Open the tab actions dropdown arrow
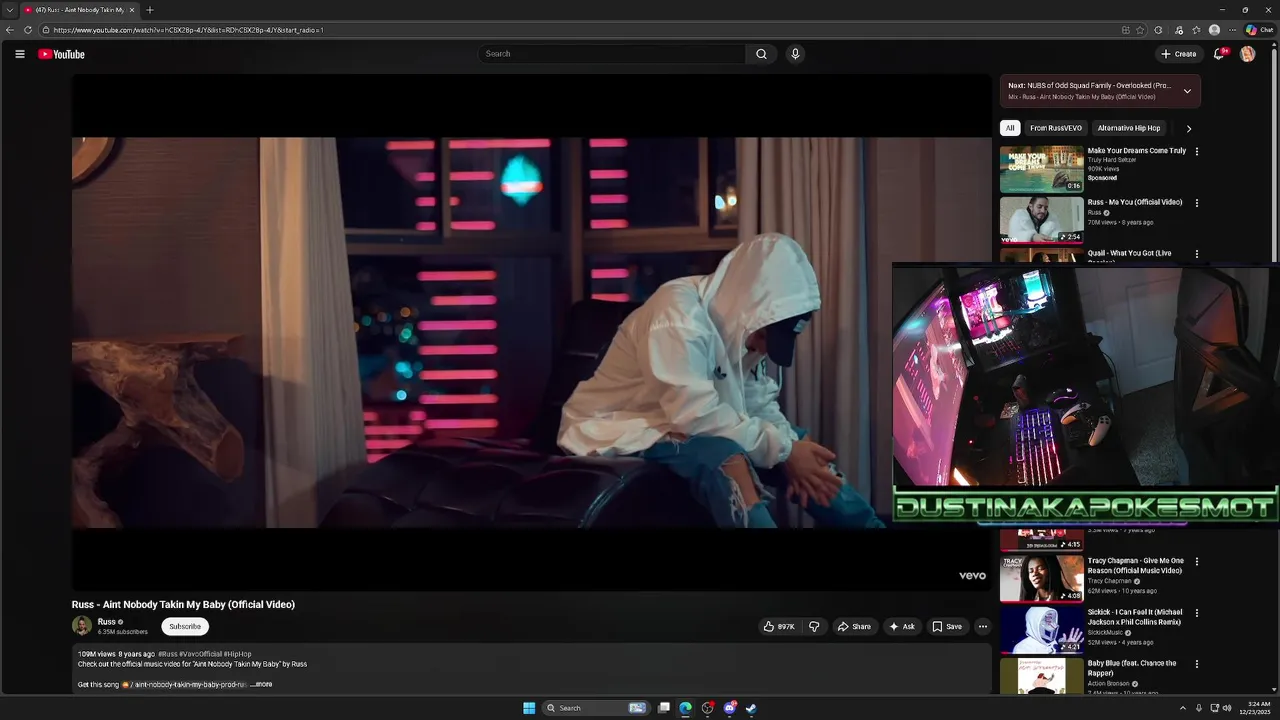The height and width of the screenshot is (720, 1280). click(x=9, y=10)
